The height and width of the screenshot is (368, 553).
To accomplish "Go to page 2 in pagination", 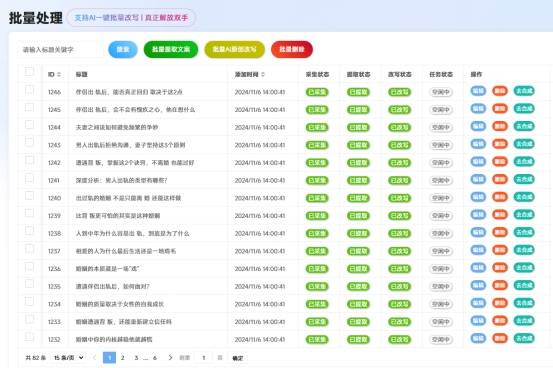I will coord(122,358).
